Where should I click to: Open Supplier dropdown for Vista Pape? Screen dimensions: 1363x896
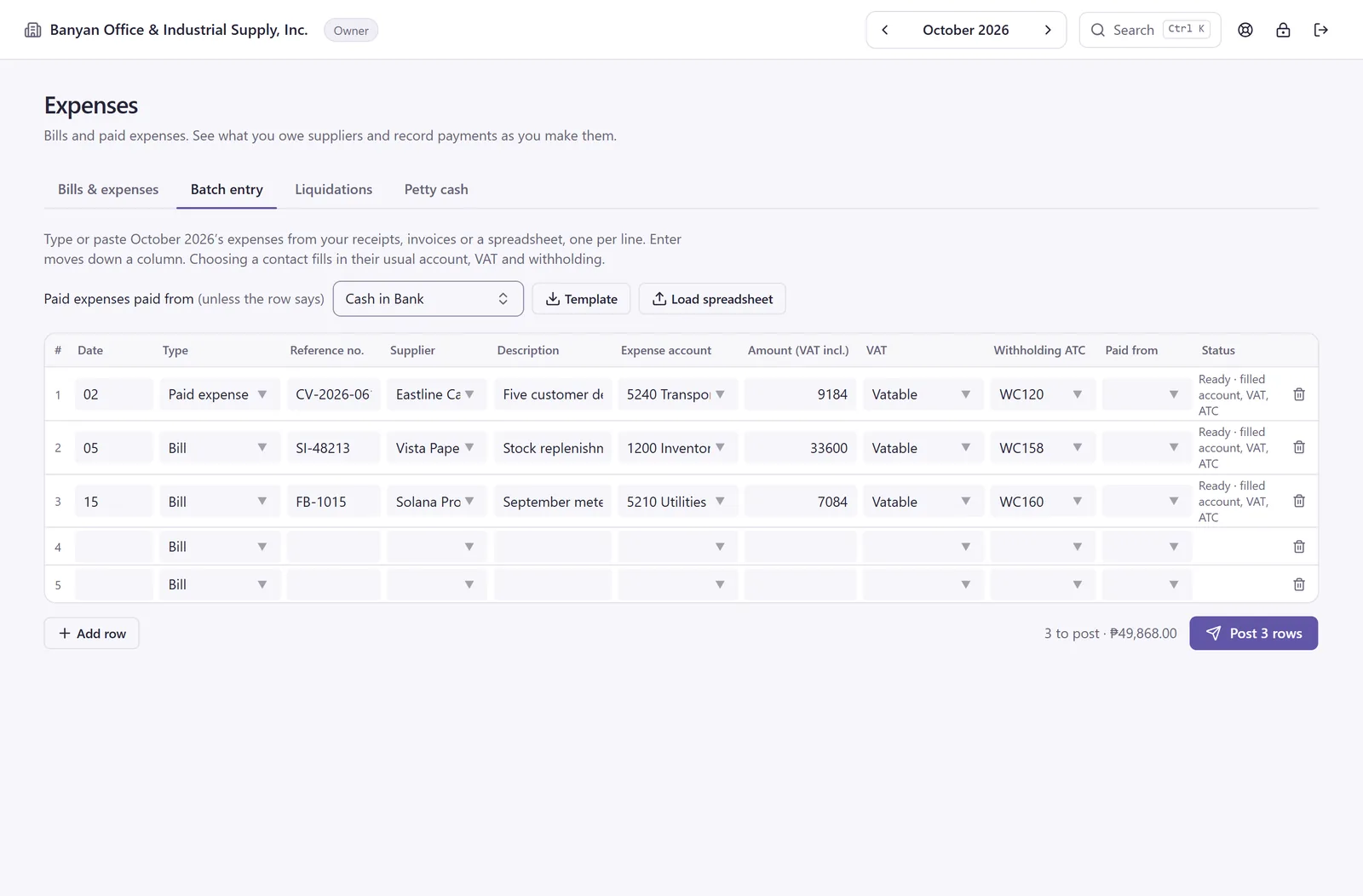tap(436, 448)
